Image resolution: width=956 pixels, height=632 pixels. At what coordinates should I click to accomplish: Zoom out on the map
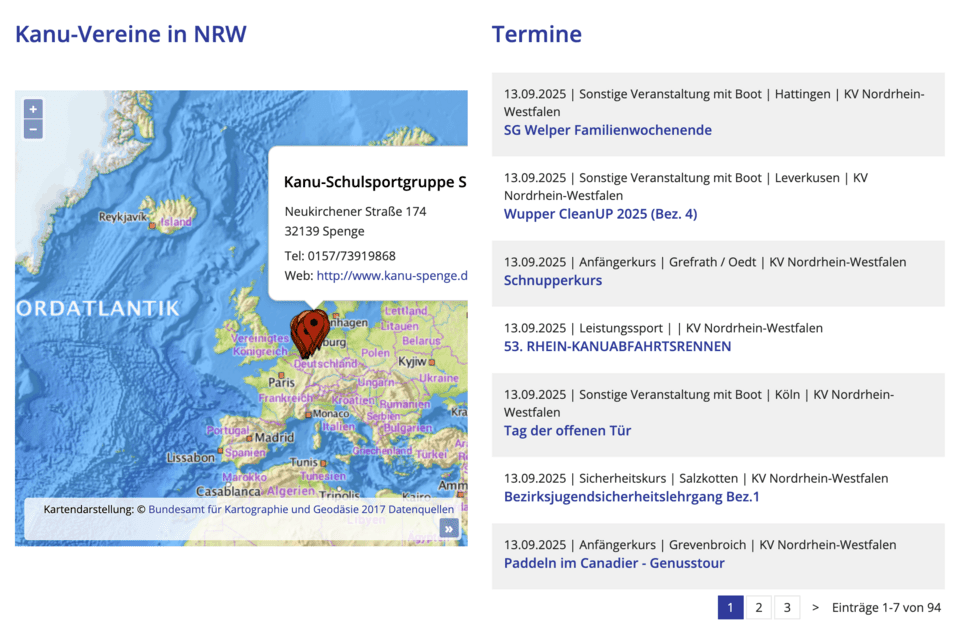(x=33, y=129)
